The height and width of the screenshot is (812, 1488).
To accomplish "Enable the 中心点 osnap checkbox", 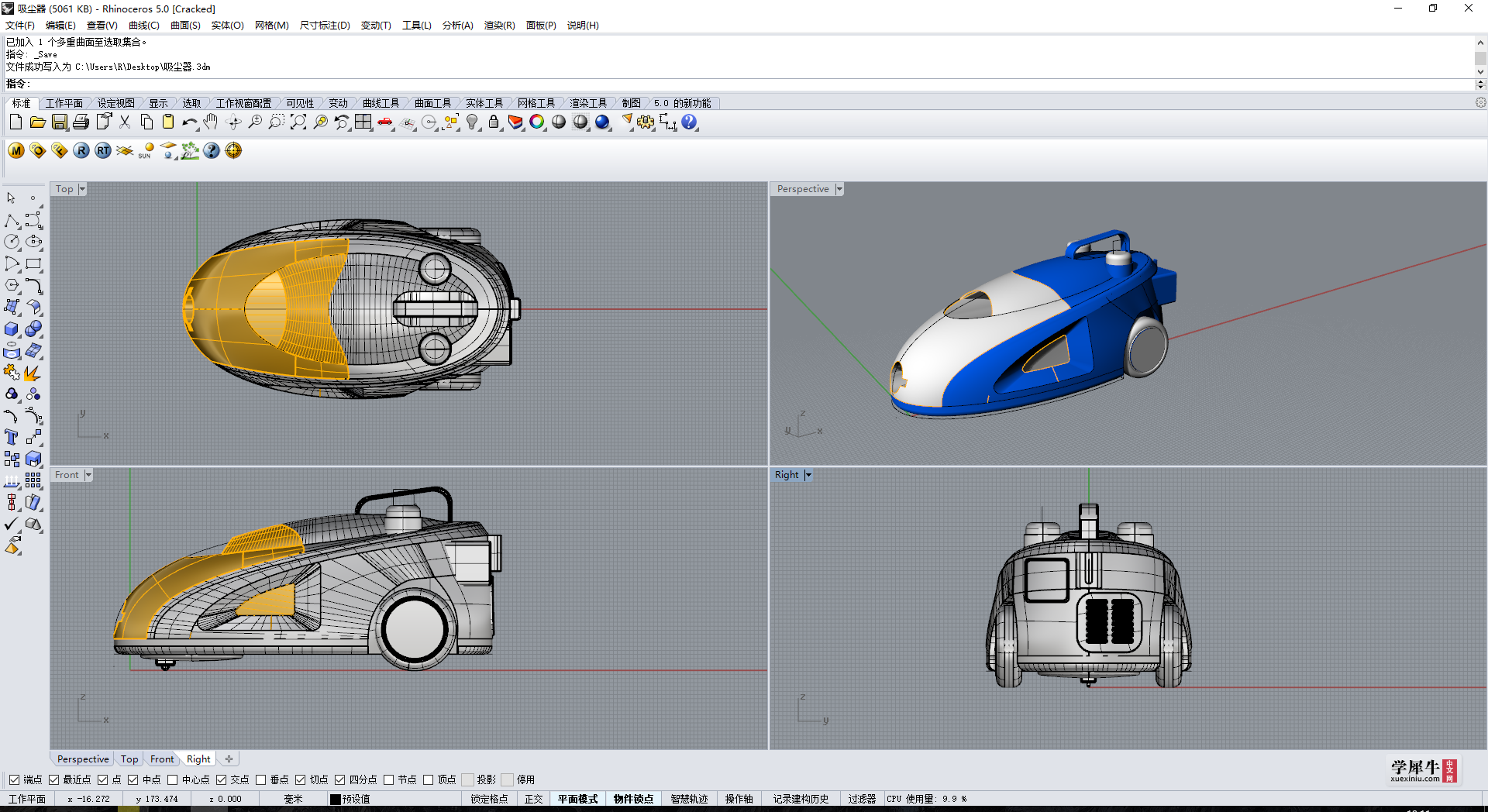I will [172, 779].
